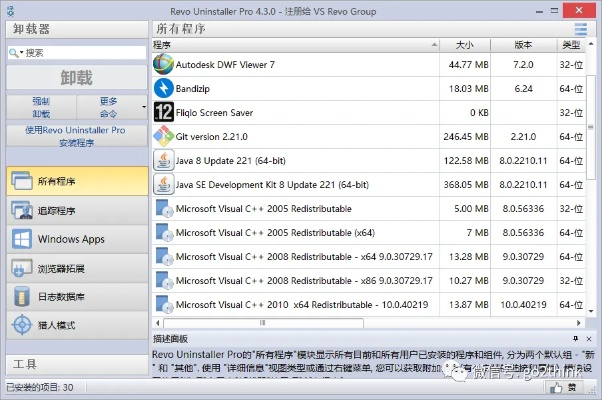Select the Git version 2.21.0 icon
Image resolution: width=602 pixels, height=400 pixels.
[163, 136]
